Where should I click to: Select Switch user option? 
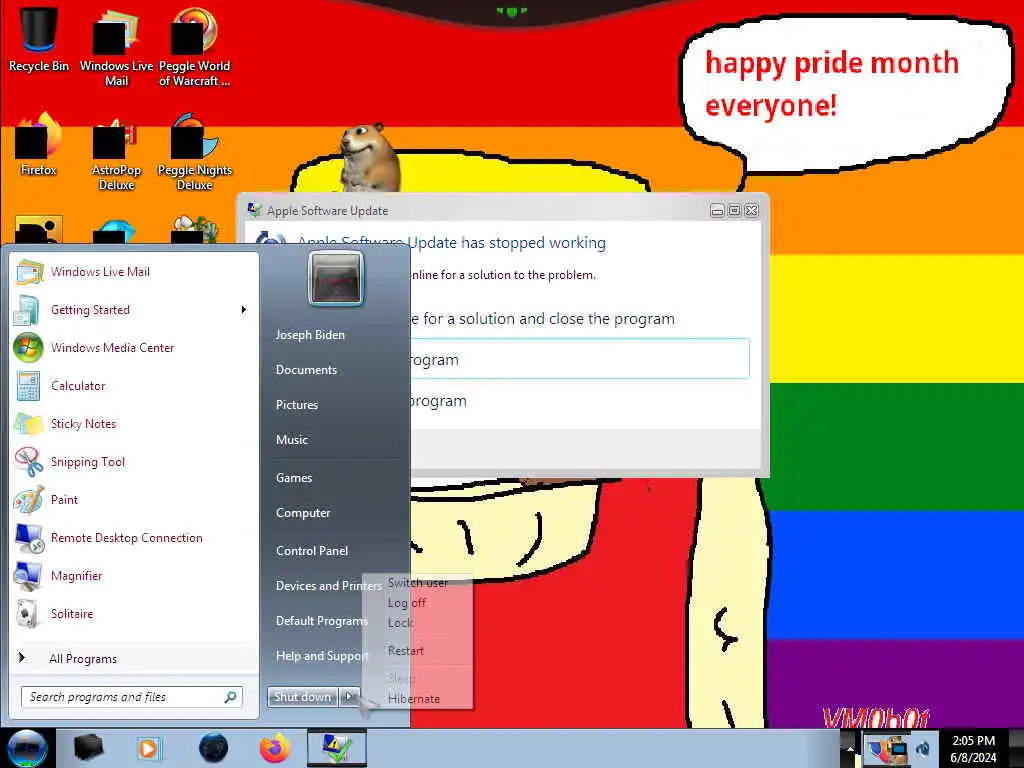[x=418, y=583]
